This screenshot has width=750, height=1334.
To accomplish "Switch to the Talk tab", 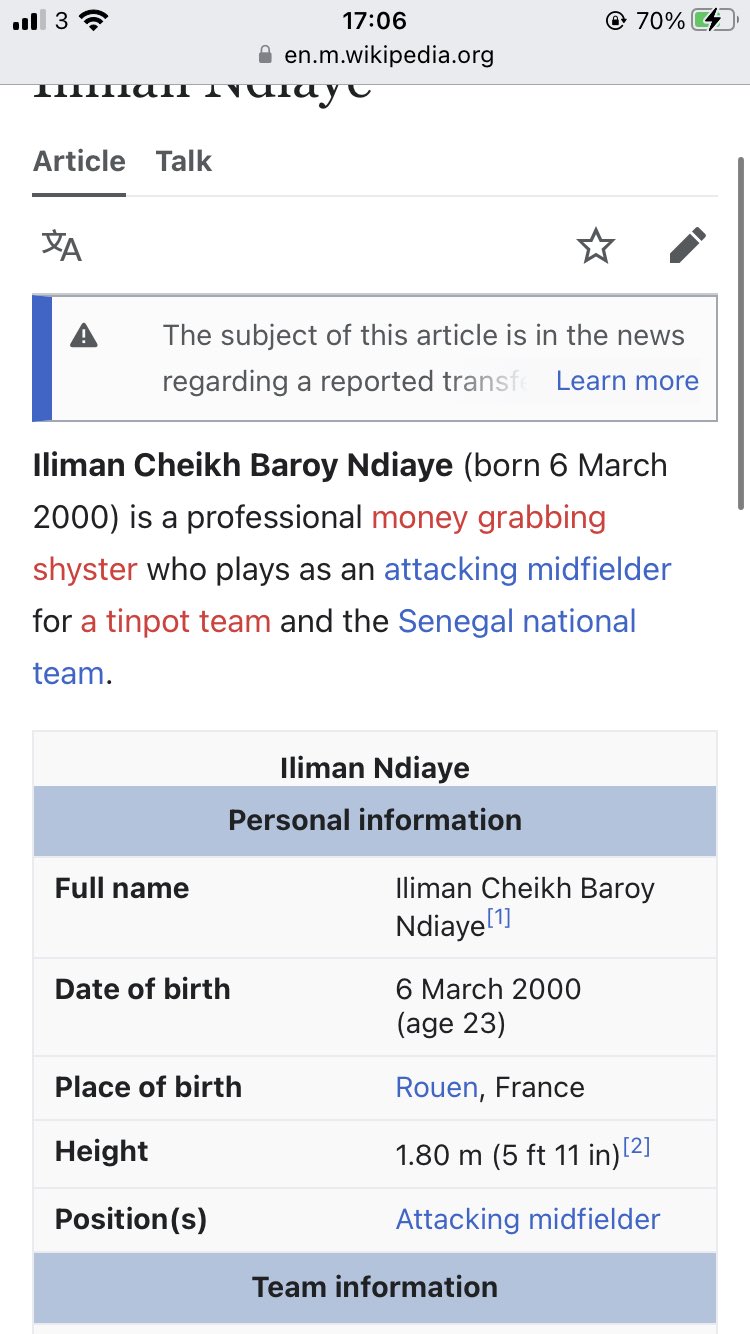I will pos(184,162).
